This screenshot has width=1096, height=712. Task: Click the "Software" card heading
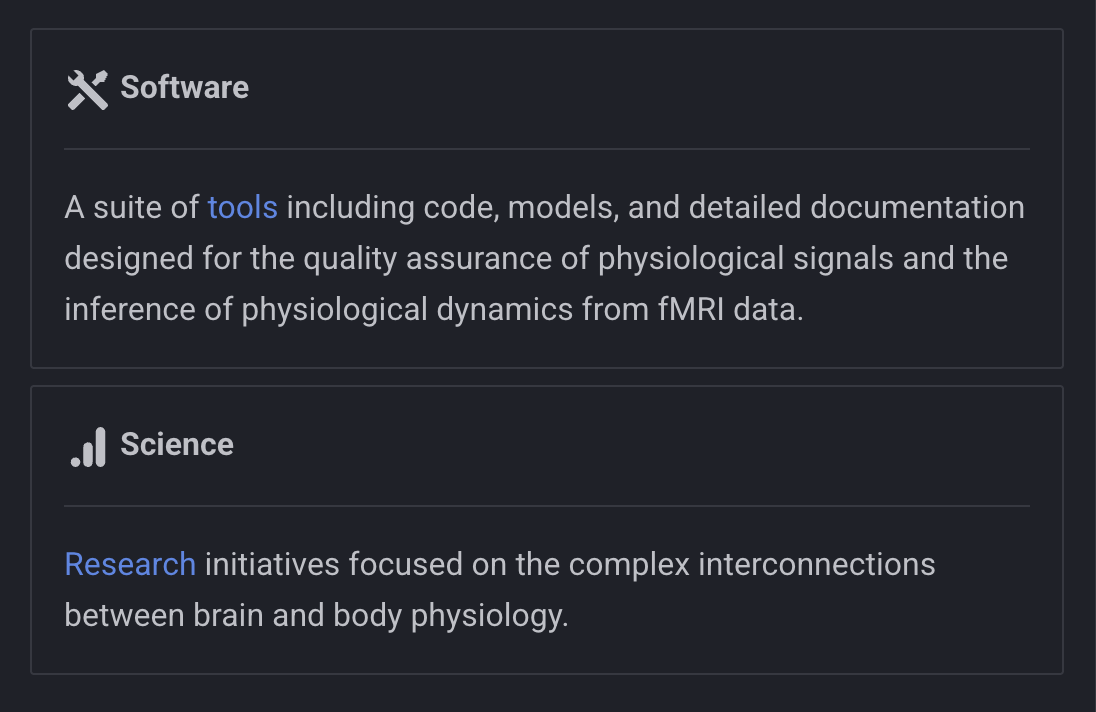[184, 88]
